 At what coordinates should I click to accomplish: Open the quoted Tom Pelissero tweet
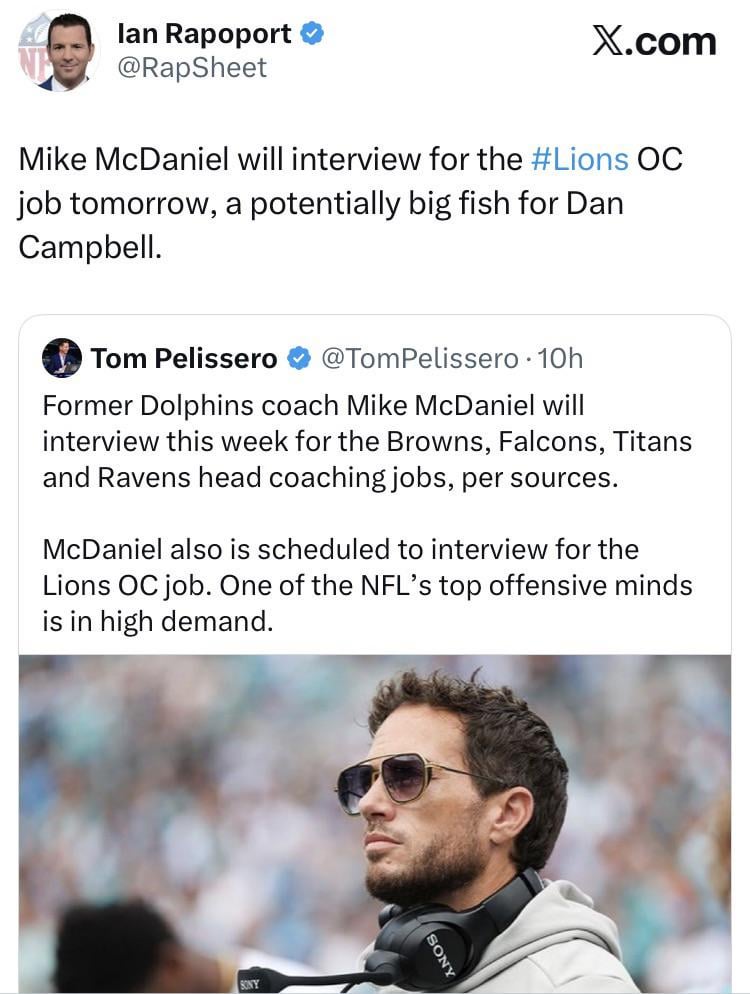(x=375, y=500)
